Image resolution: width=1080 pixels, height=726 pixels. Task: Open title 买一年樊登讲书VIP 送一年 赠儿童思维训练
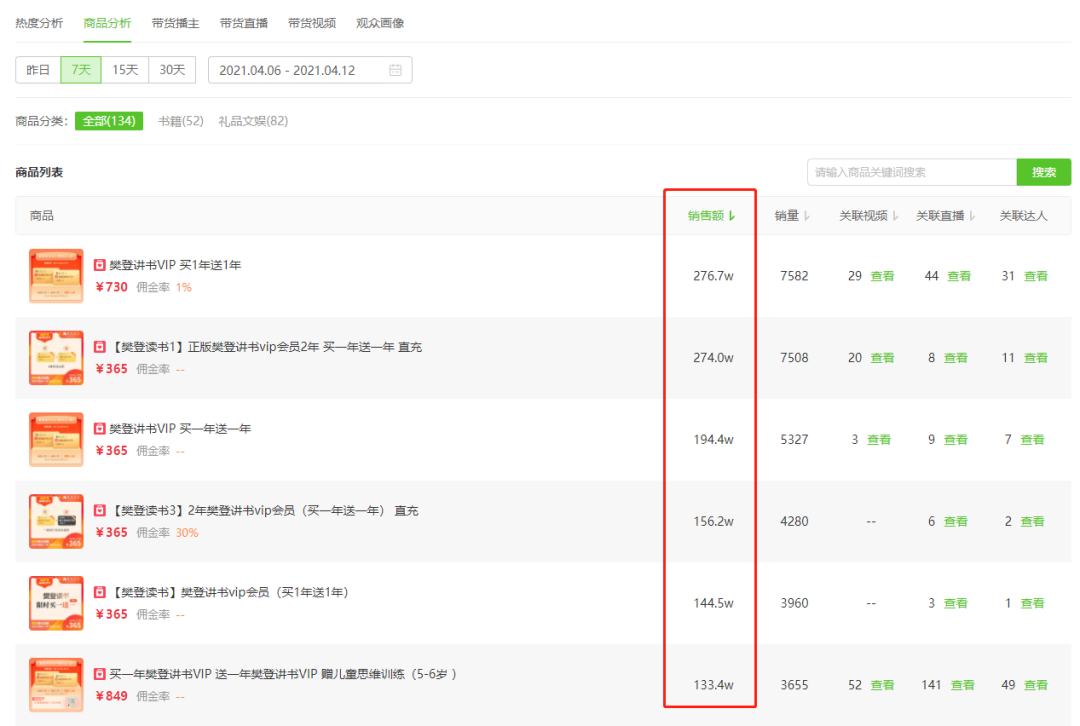point(283,674)
